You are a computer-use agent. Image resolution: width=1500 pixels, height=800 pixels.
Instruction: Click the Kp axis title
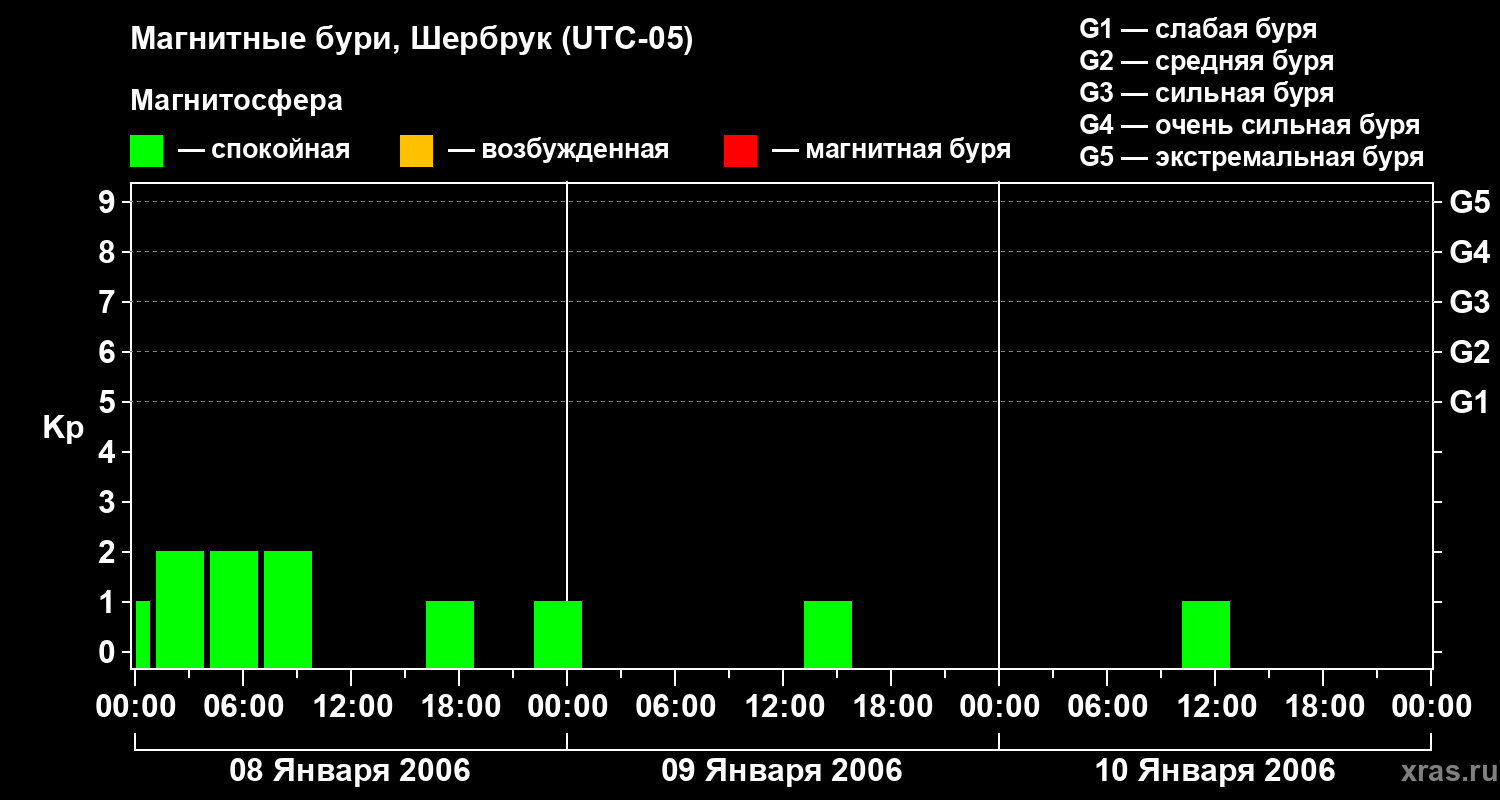[x=64, y=428]
